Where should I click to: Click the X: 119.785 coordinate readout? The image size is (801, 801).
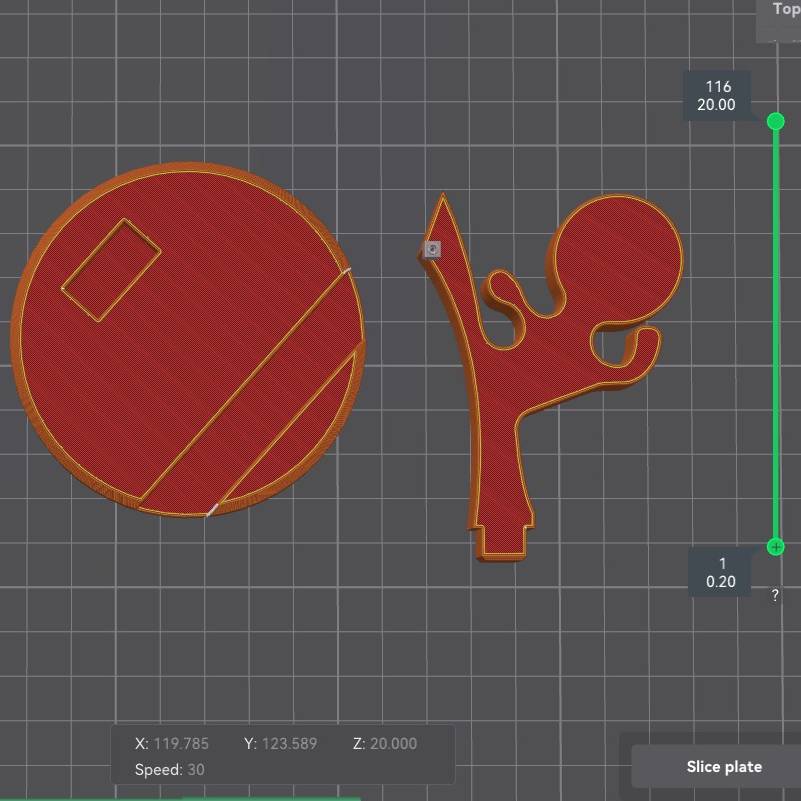[172, 743]
